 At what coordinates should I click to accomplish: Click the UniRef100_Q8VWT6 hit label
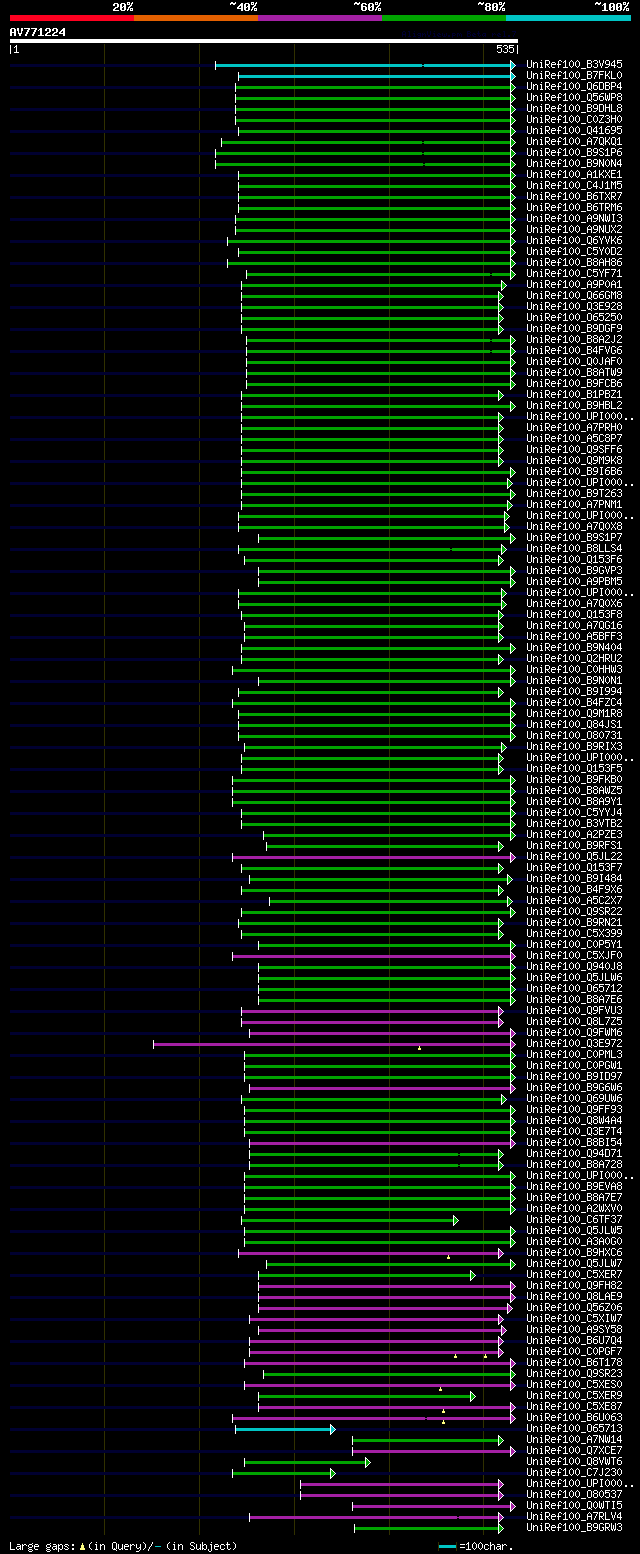point(574,1461)
